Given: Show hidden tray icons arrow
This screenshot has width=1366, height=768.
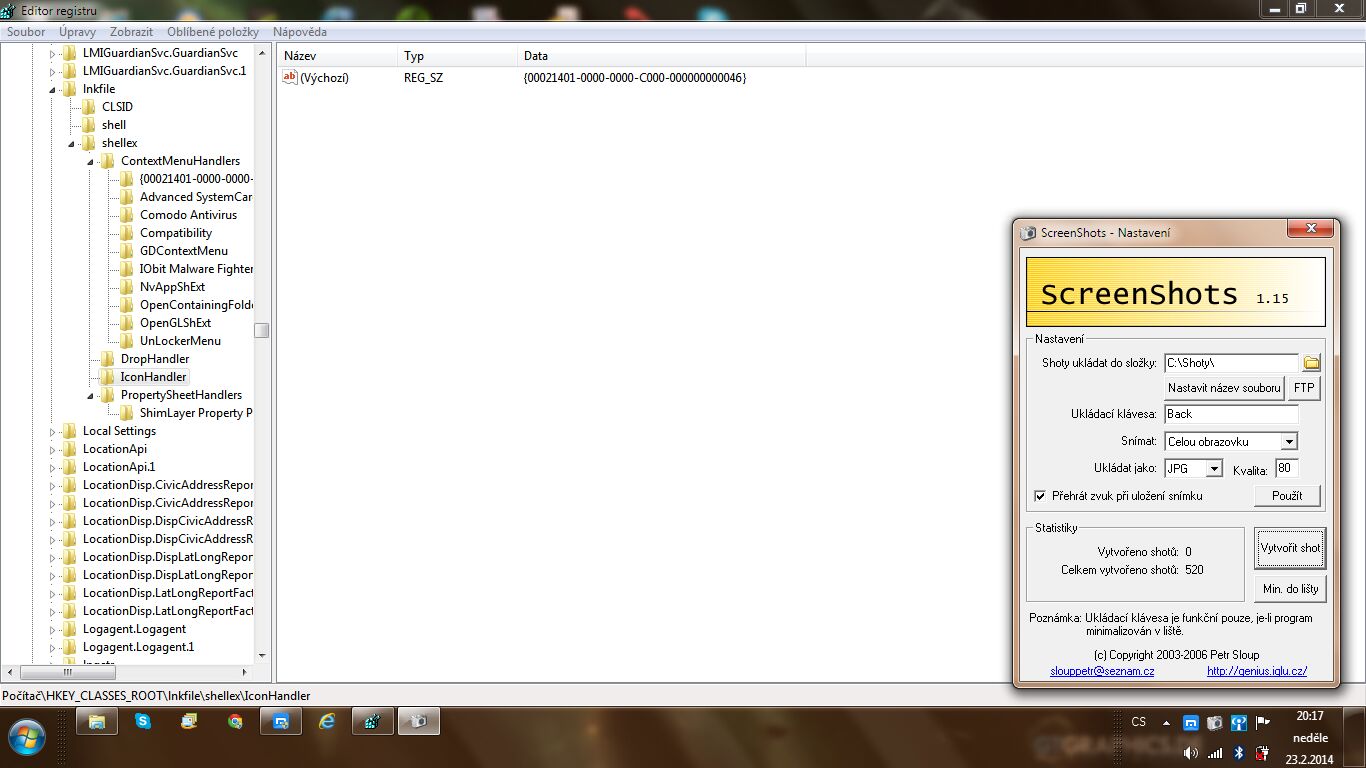Looking at the screenshot, I should click(1166, 722).
